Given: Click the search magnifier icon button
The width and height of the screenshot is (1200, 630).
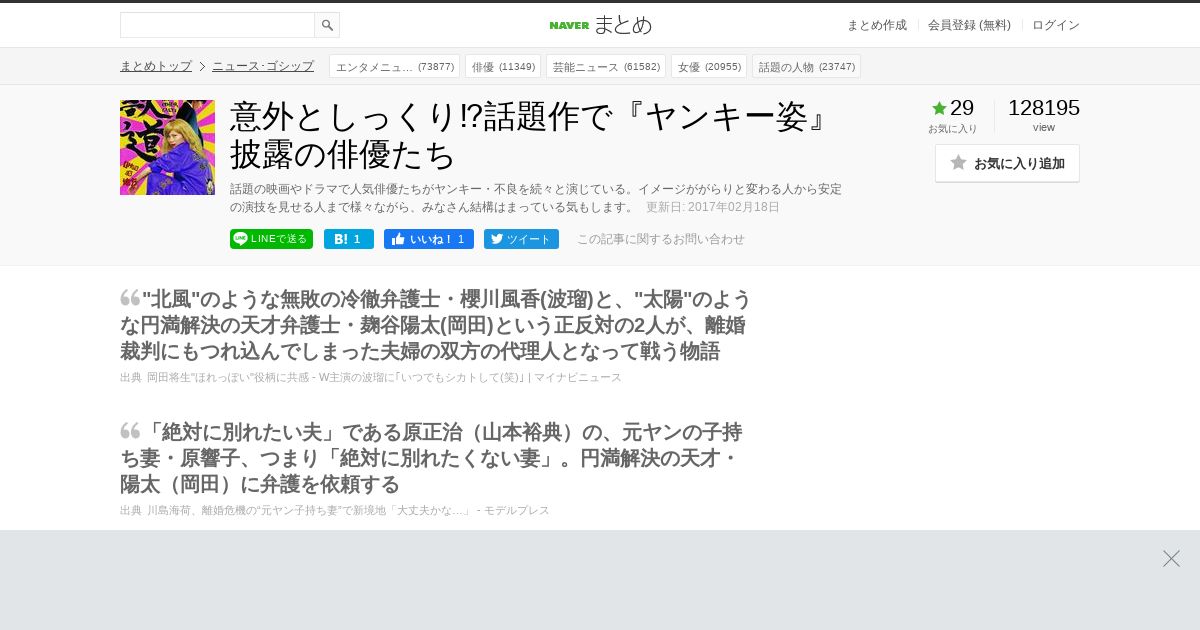Looking at the screenshot, I should (x=327, y=25).
